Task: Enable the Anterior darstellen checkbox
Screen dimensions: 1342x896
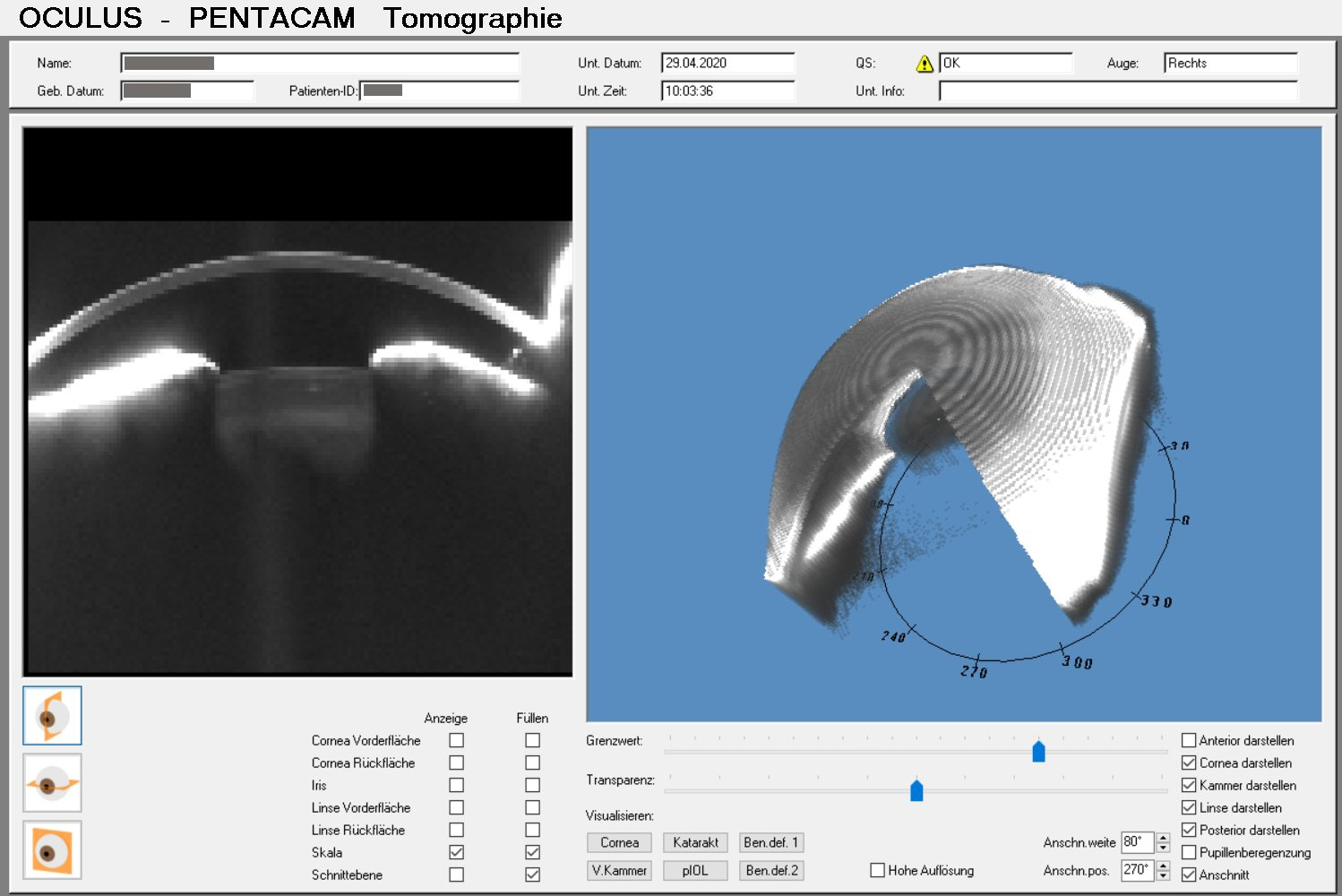Action: coord(1189,740)
